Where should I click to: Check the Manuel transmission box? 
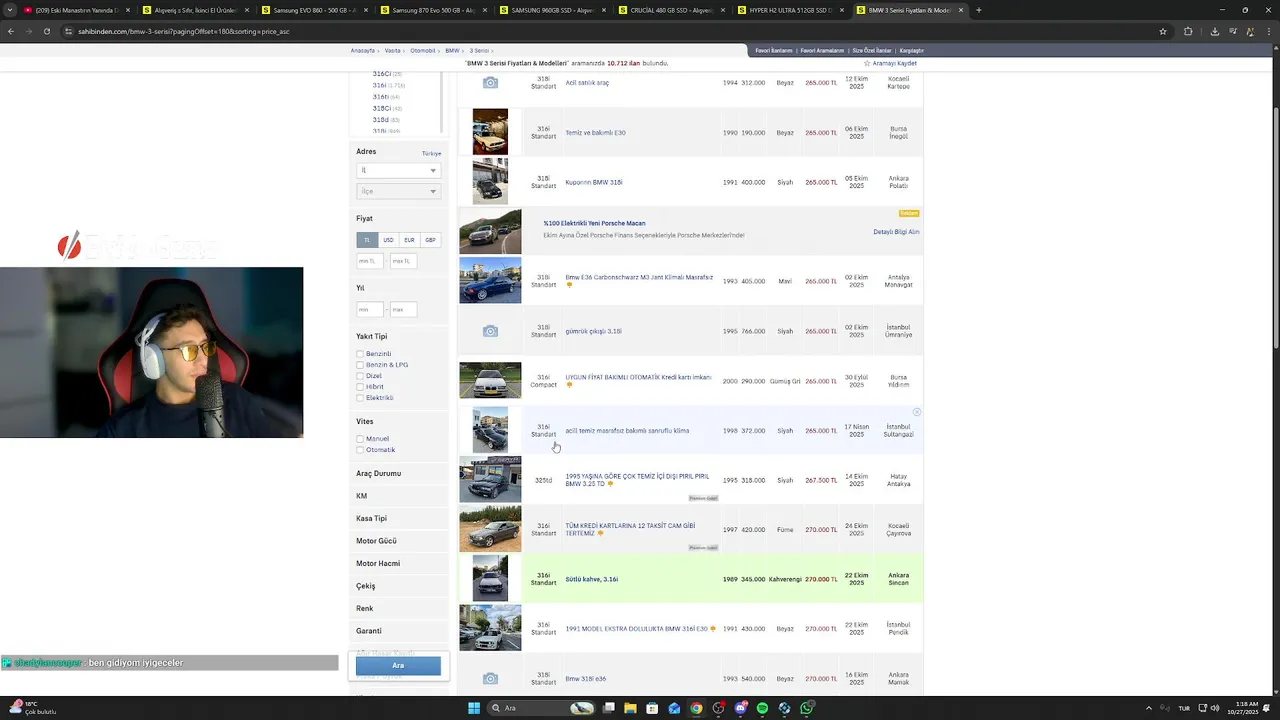click(360, 439)
